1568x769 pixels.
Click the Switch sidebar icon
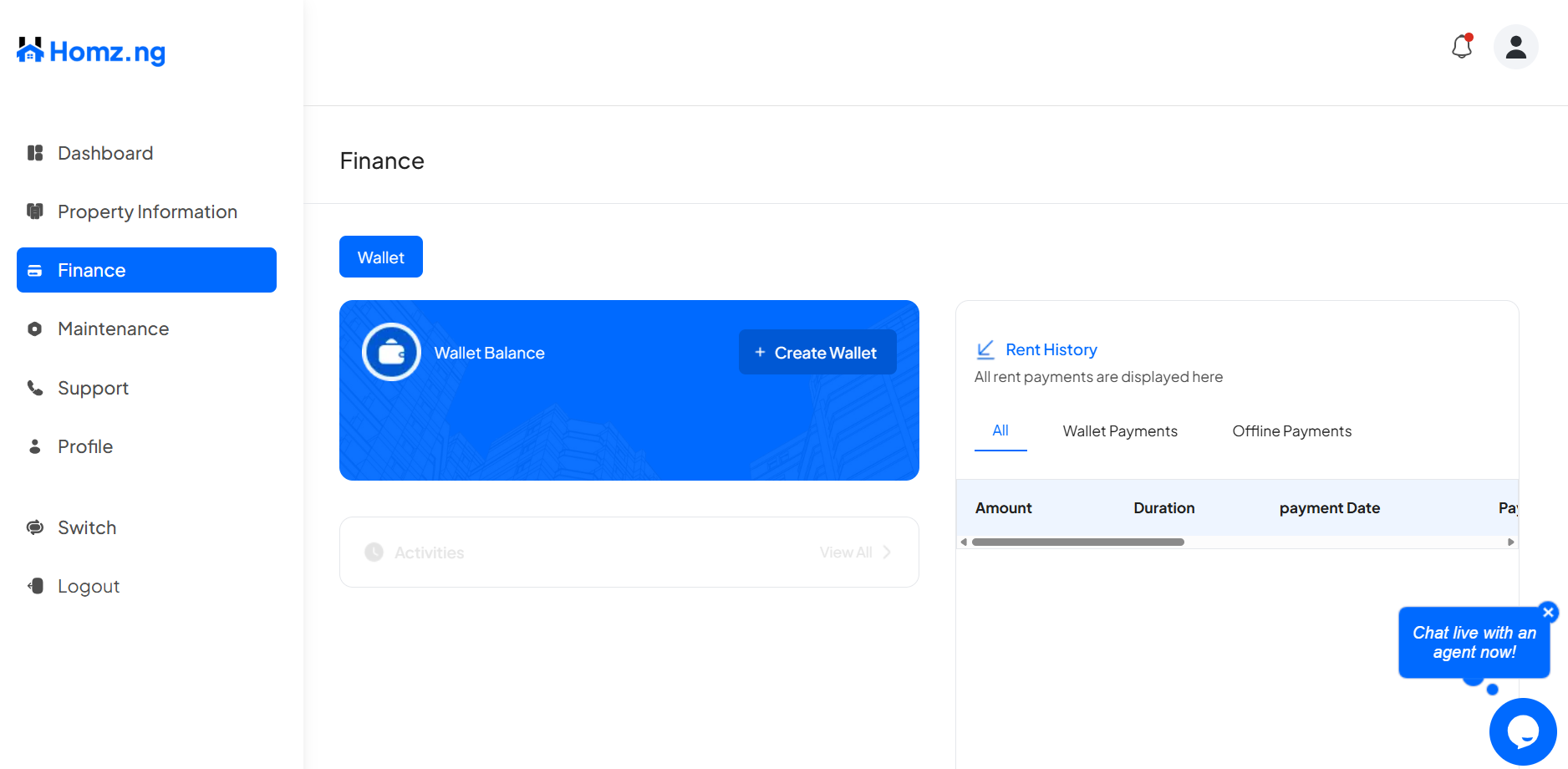click(35, 527)
